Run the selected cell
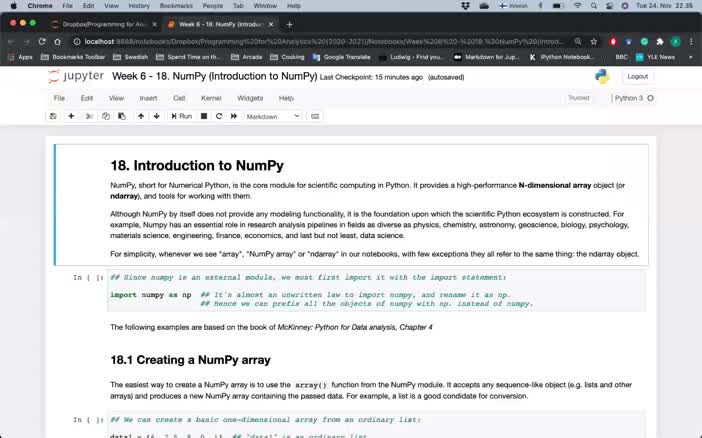 click(x=181, y=116)
